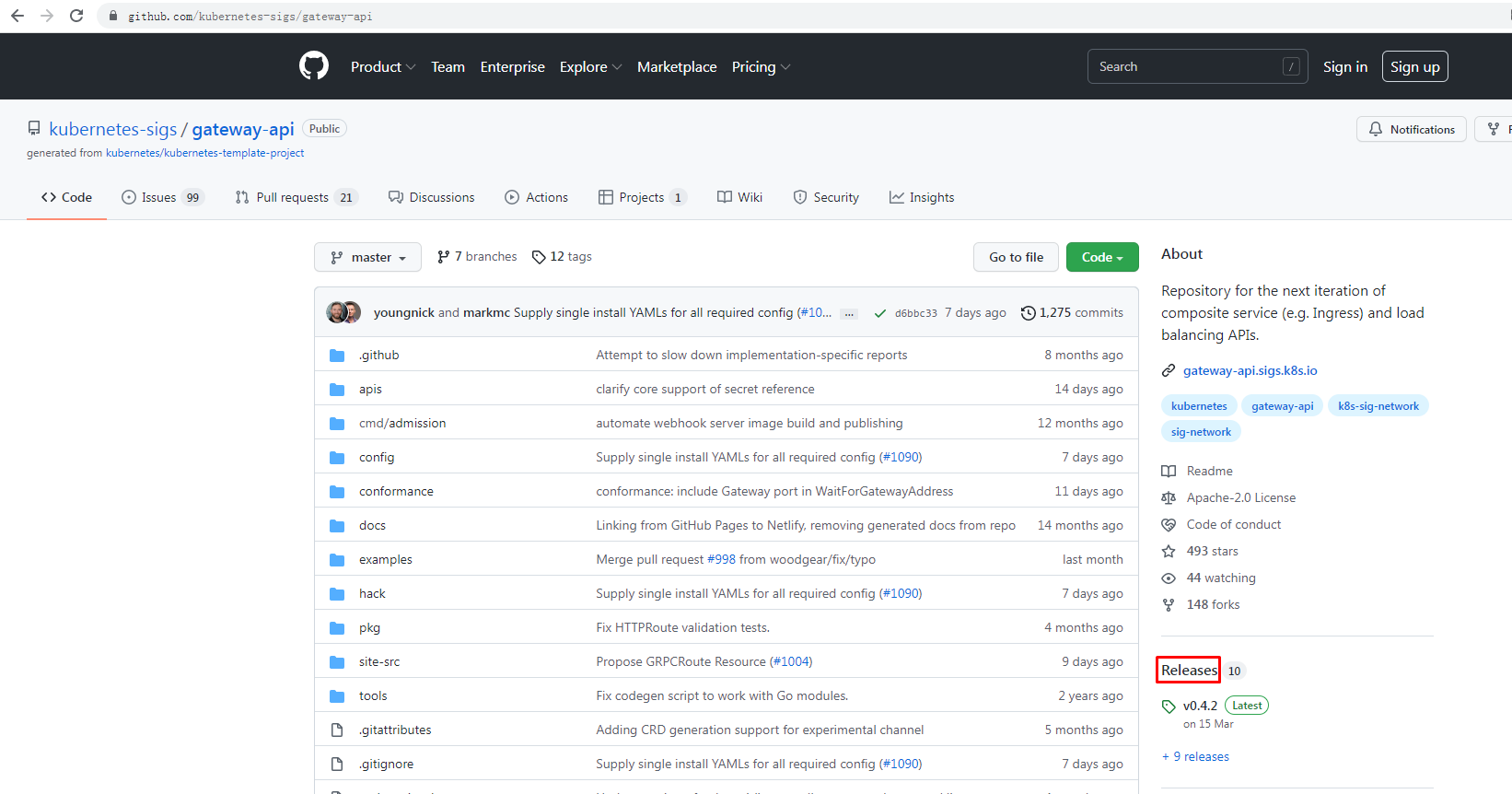Expand the commit message ellipsis button
The image size is (1512, 794).
pos(849,314)
